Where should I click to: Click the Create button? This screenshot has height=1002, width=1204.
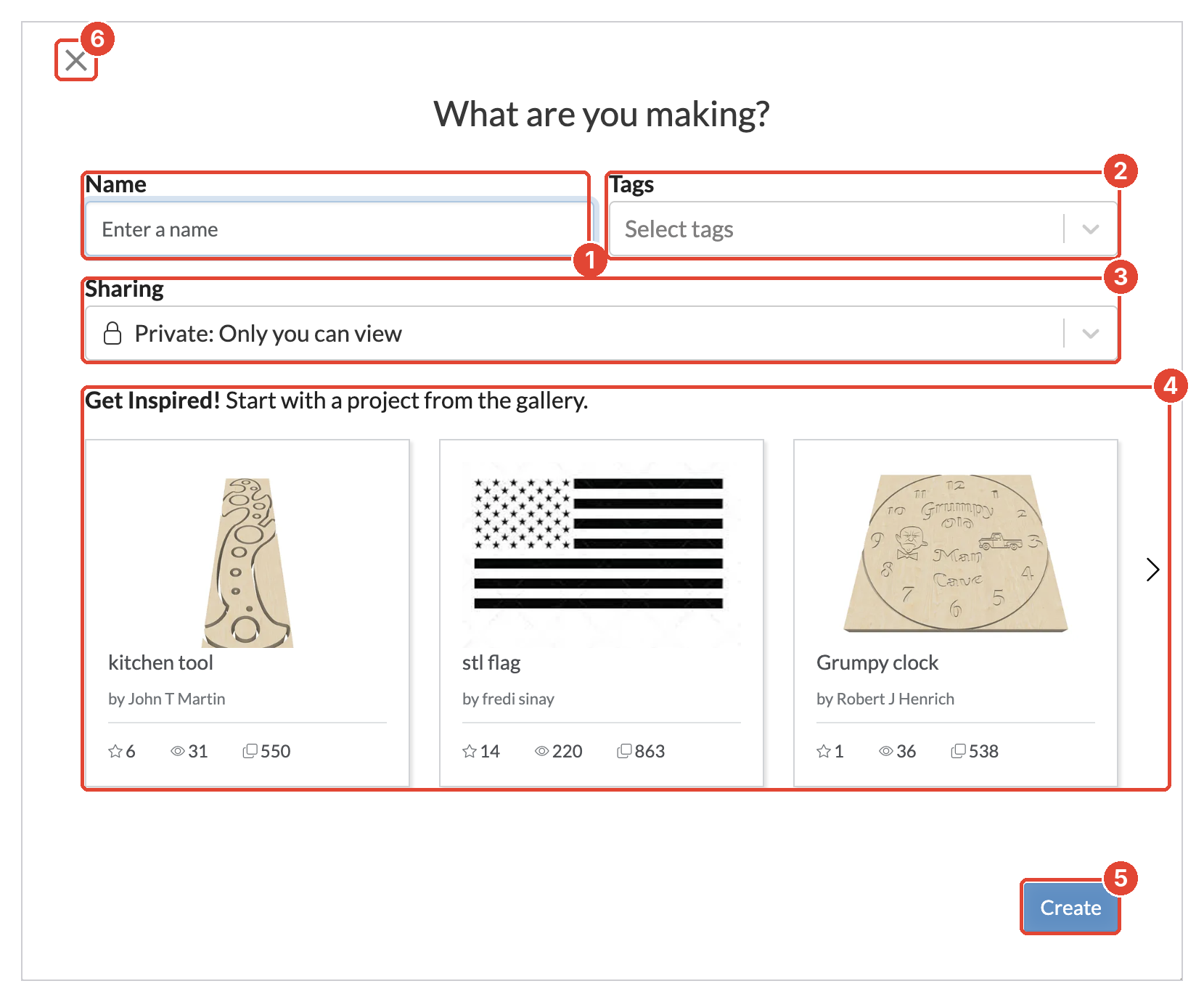coord(1070,907)
